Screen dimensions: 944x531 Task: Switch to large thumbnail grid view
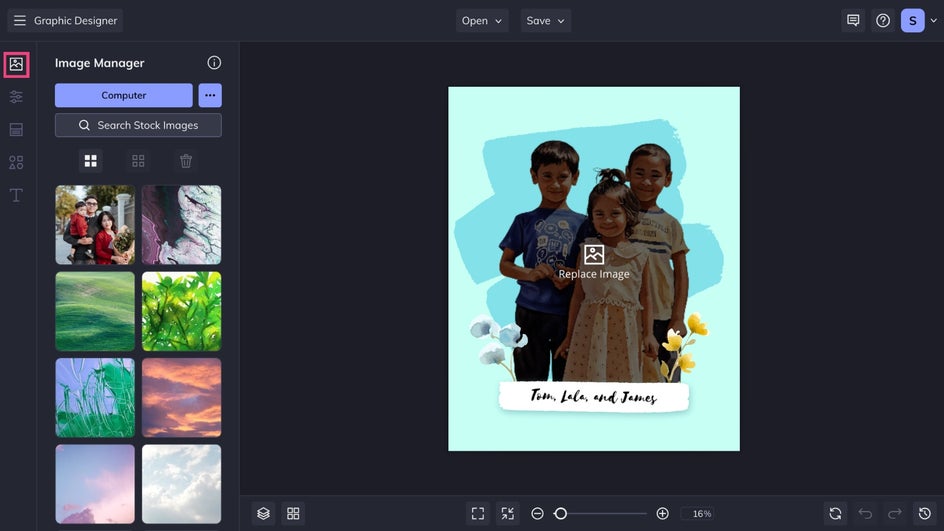pyautogui.click(x=90, y=161)
